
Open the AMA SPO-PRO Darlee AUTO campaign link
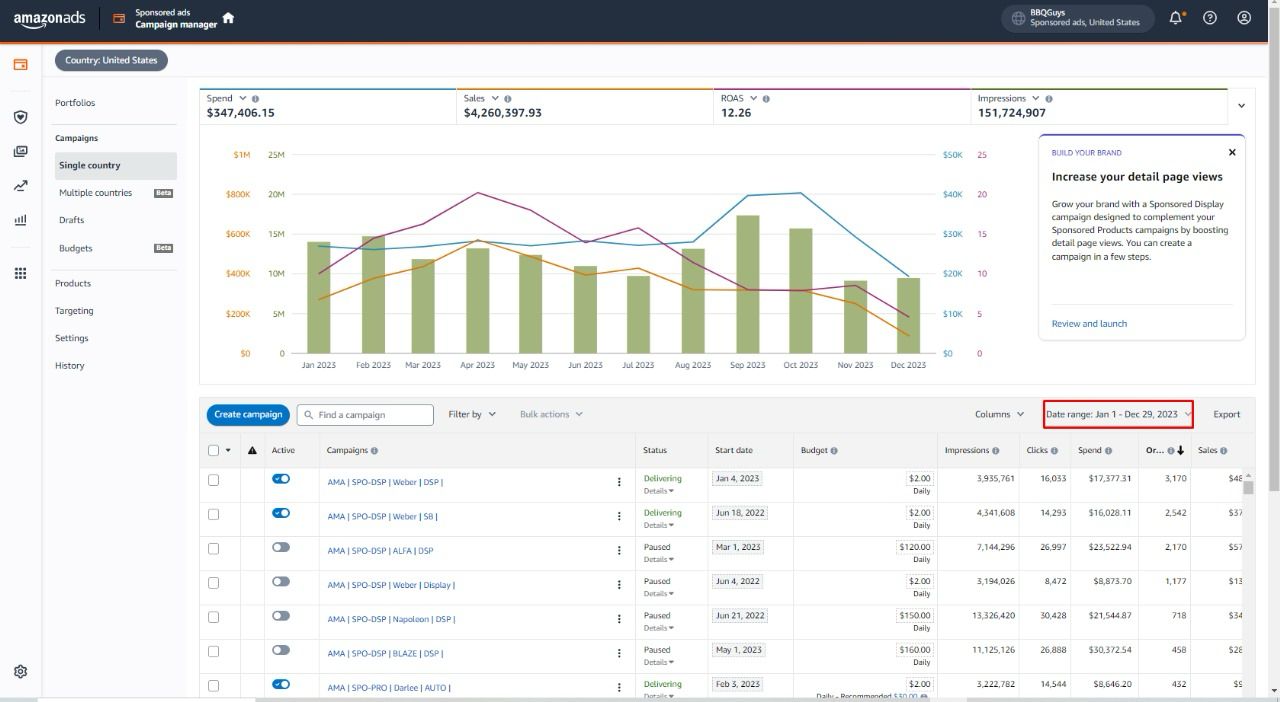pyautogui.click(x=389, y=688)
